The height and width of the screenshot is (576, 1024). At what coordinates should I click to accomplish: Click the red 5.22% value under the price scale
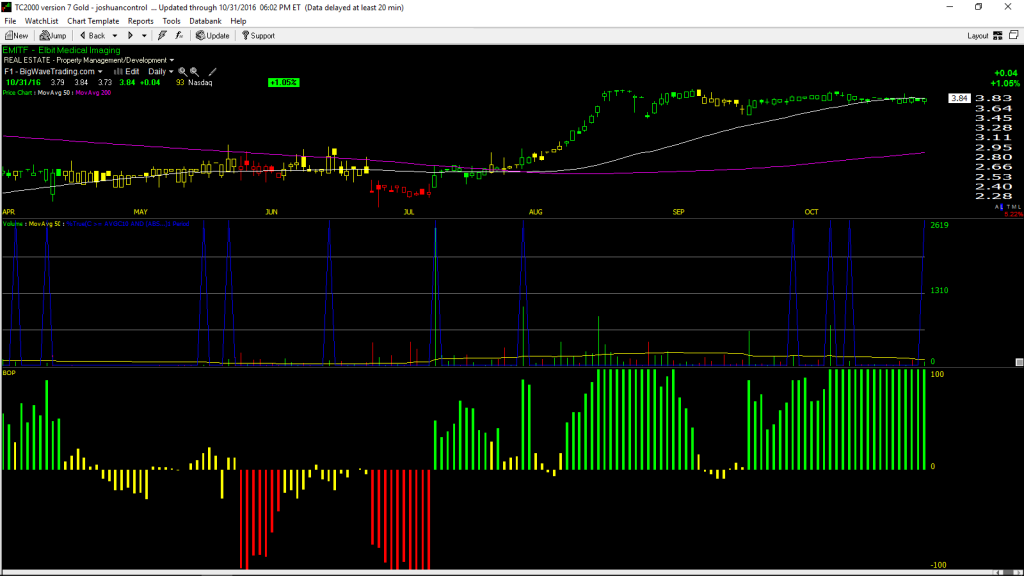(x=1014, y=214)
